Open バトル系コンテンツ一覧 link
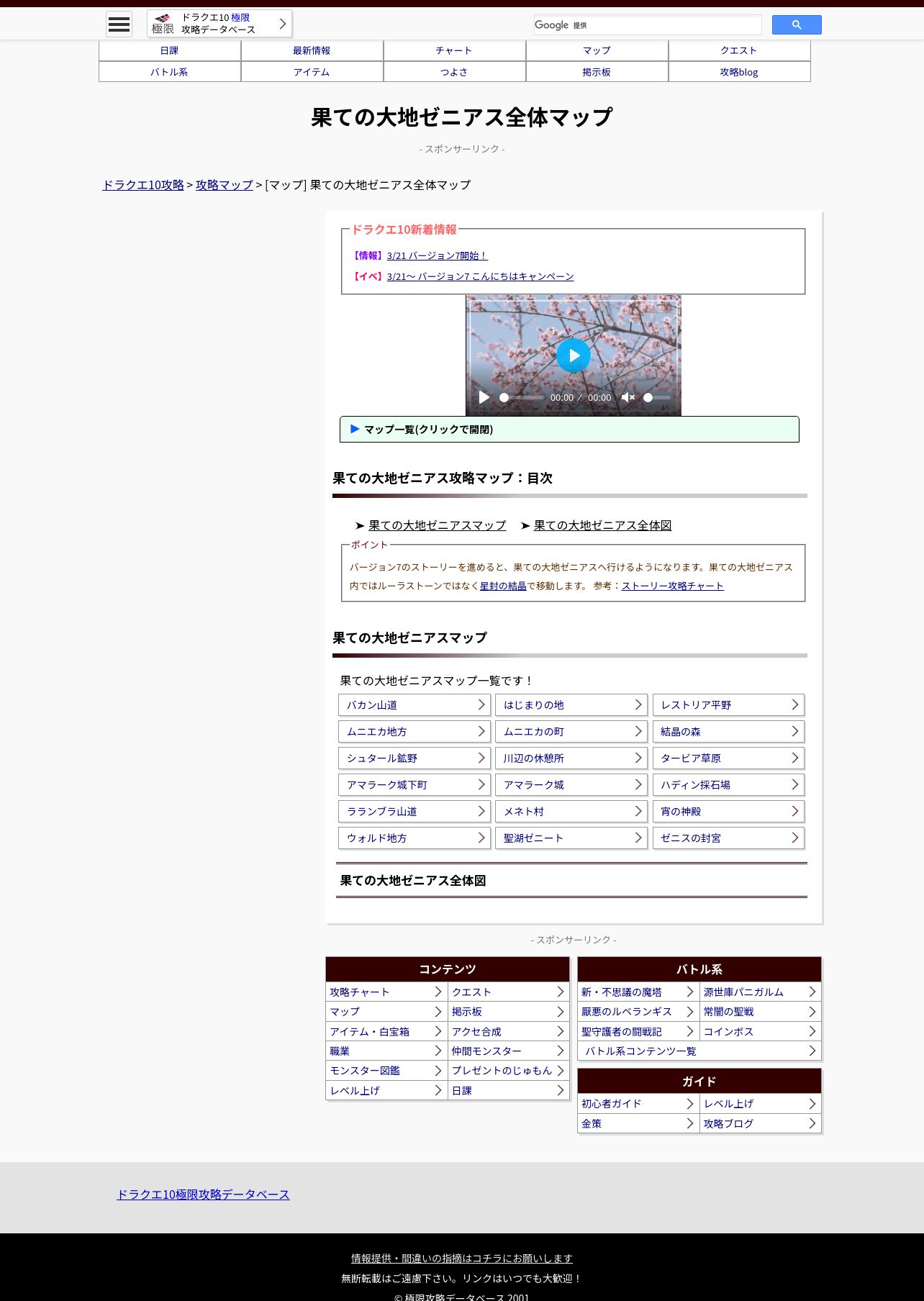 click(x=699, y=1051)
